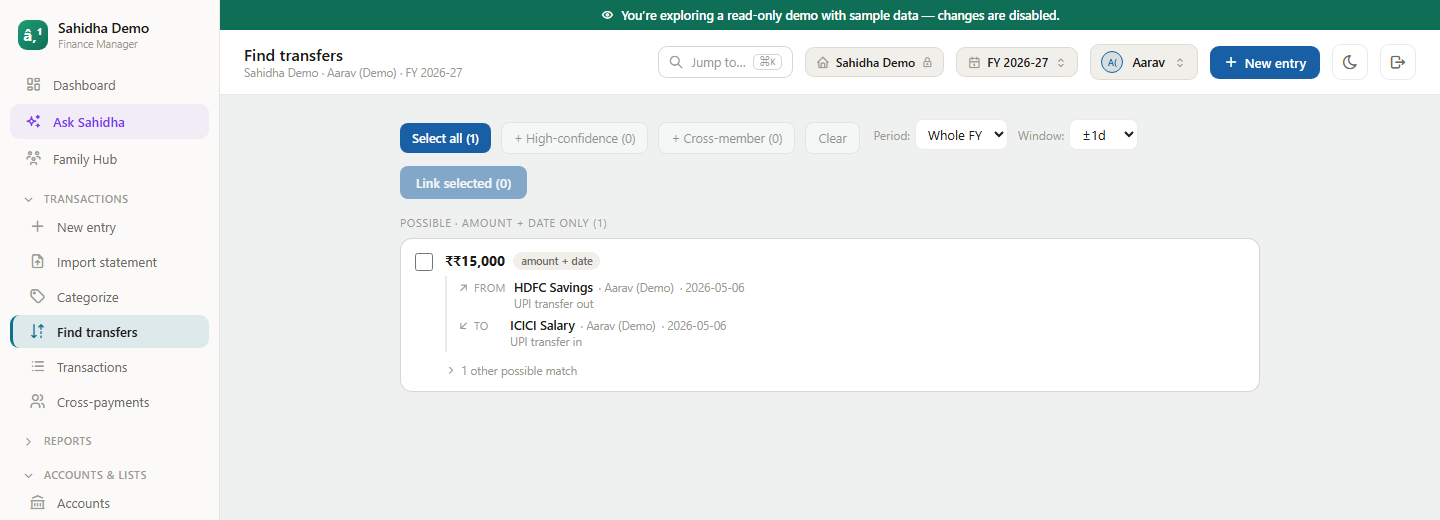Click the amount + date badge

tap(556, 261)
